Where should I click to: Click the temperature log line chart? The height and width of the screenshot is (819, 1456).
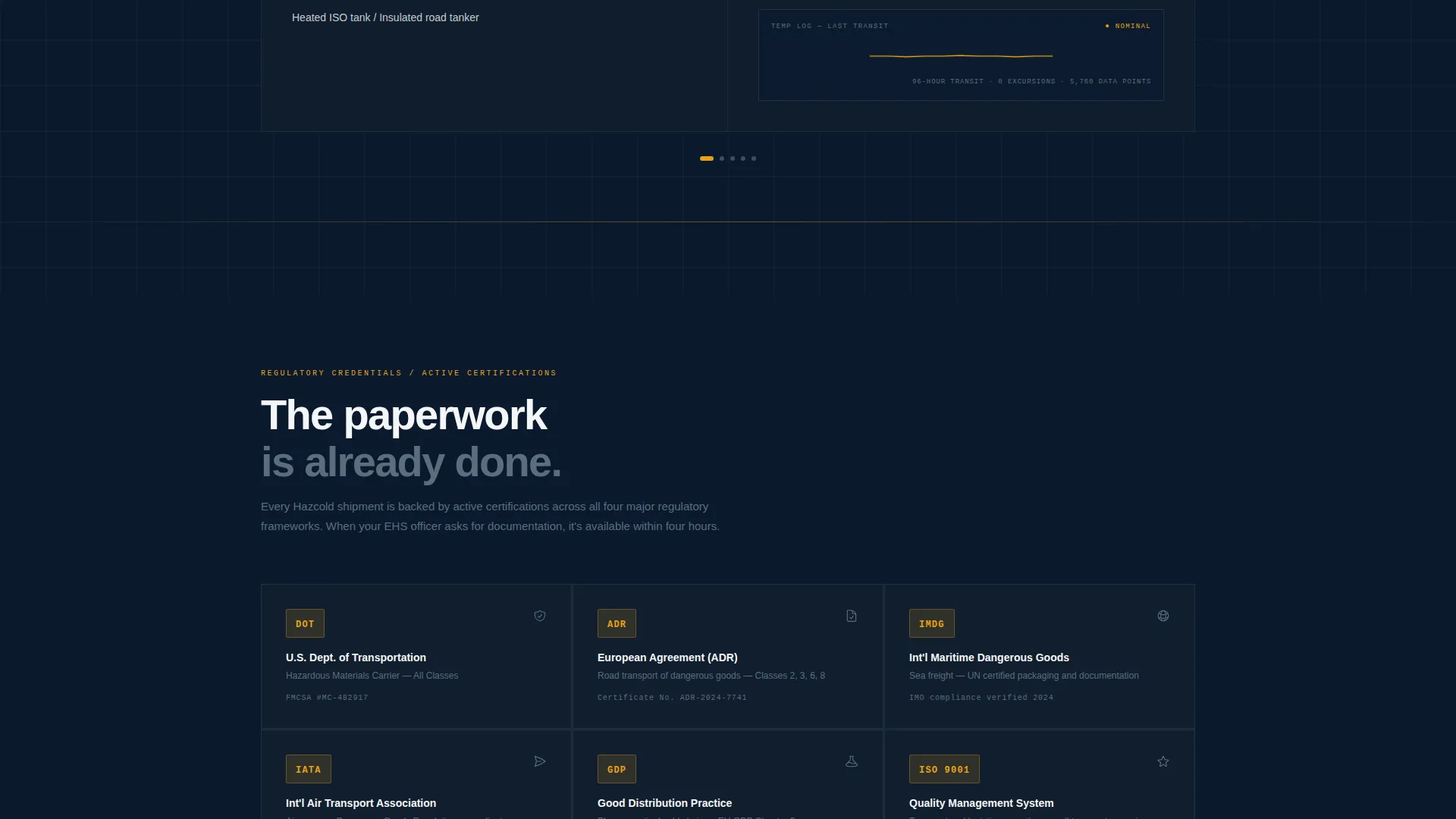(x=961, y=56)
